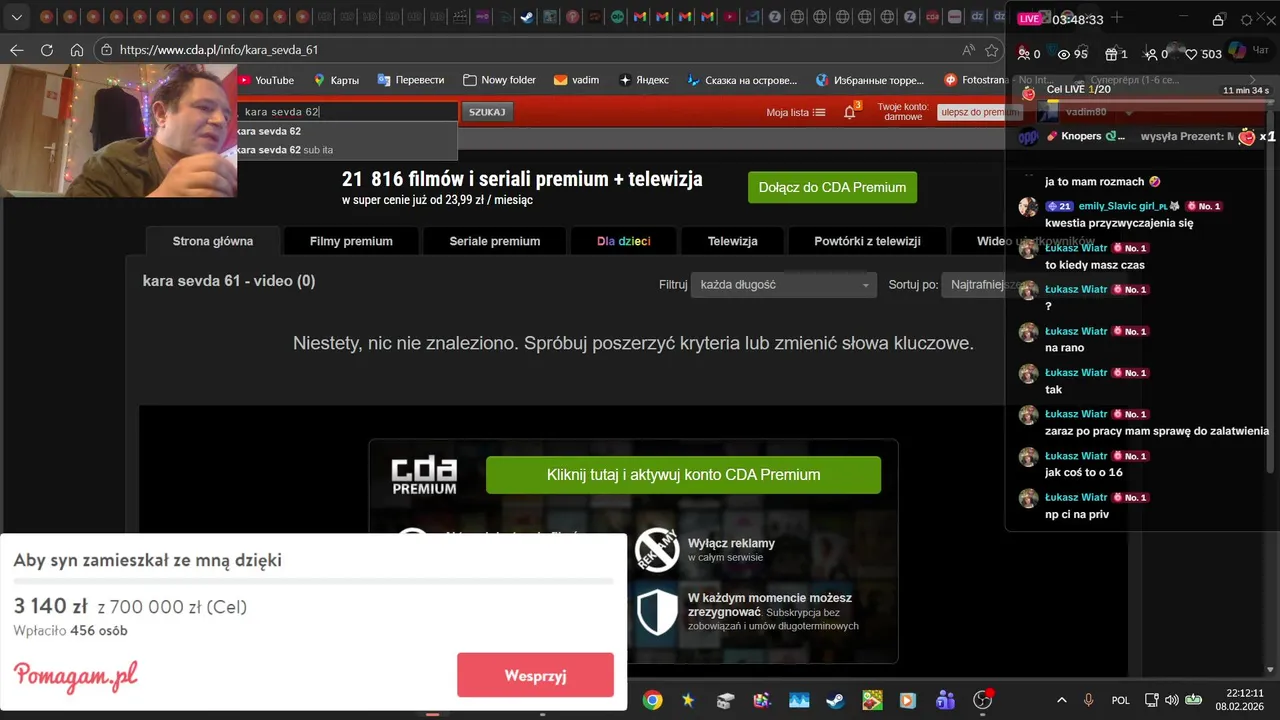The width and height of the screenshot is (1280, 720).
Task: Click 'Kliknij tutaj i aktywuj konto CDA Premium'
Action: click(683, 475)
